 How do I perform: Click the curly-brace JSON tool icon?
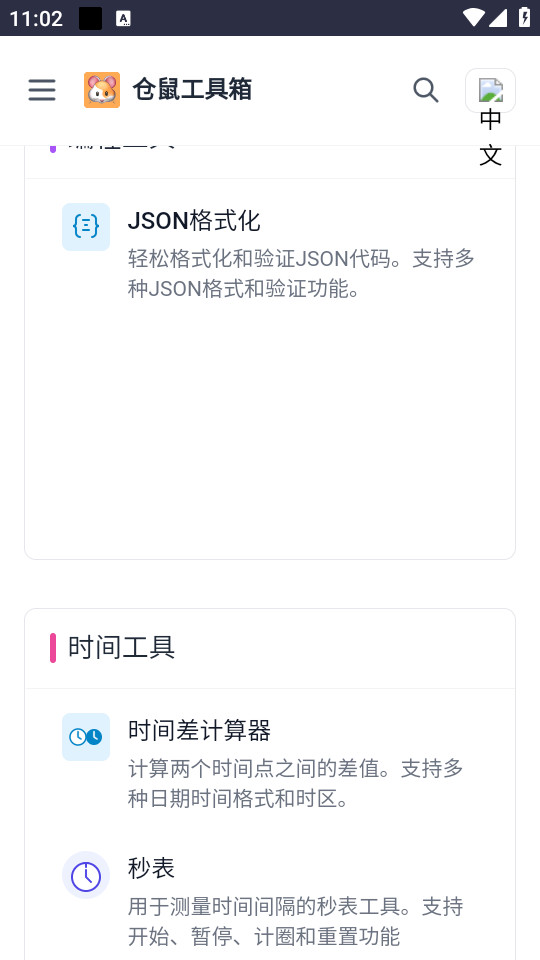(x=86, y=227)
